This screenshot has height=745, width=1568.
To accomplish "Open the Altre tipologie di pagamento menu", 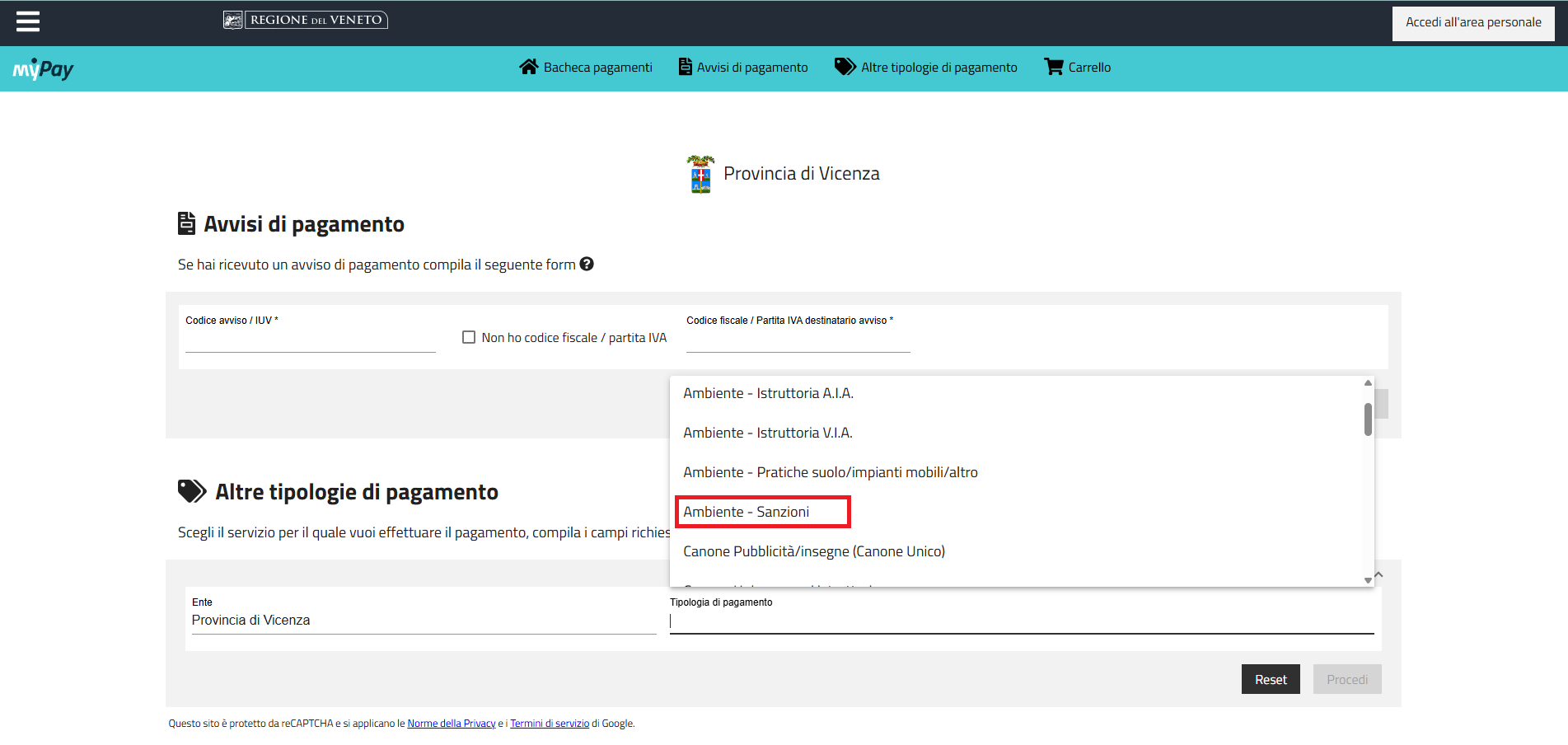I will tap(938, 68).
